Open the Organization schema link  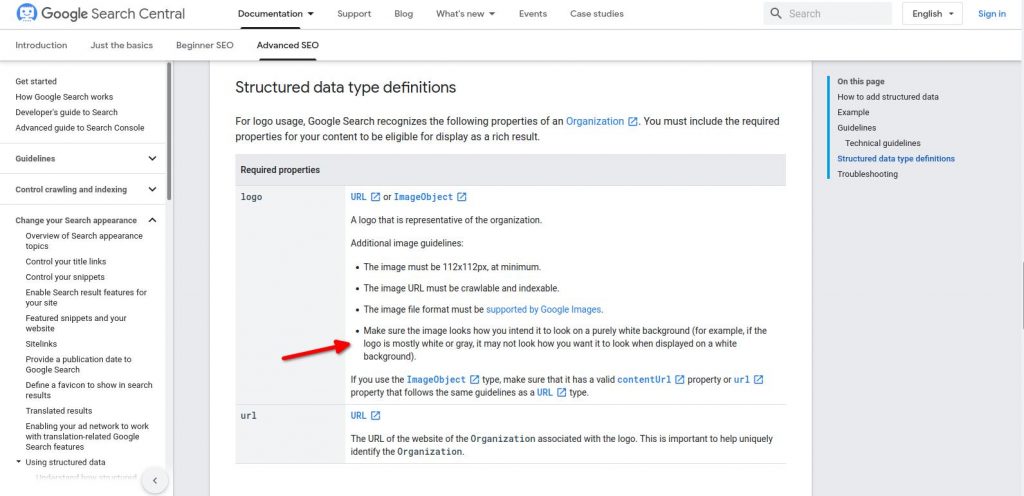tap(595, 121)
